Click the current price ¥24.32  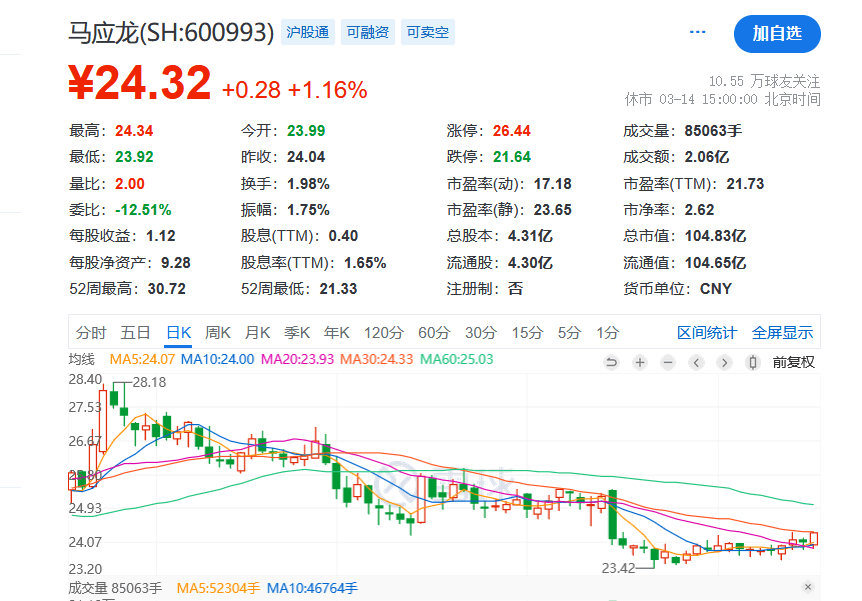click(140, 83)
